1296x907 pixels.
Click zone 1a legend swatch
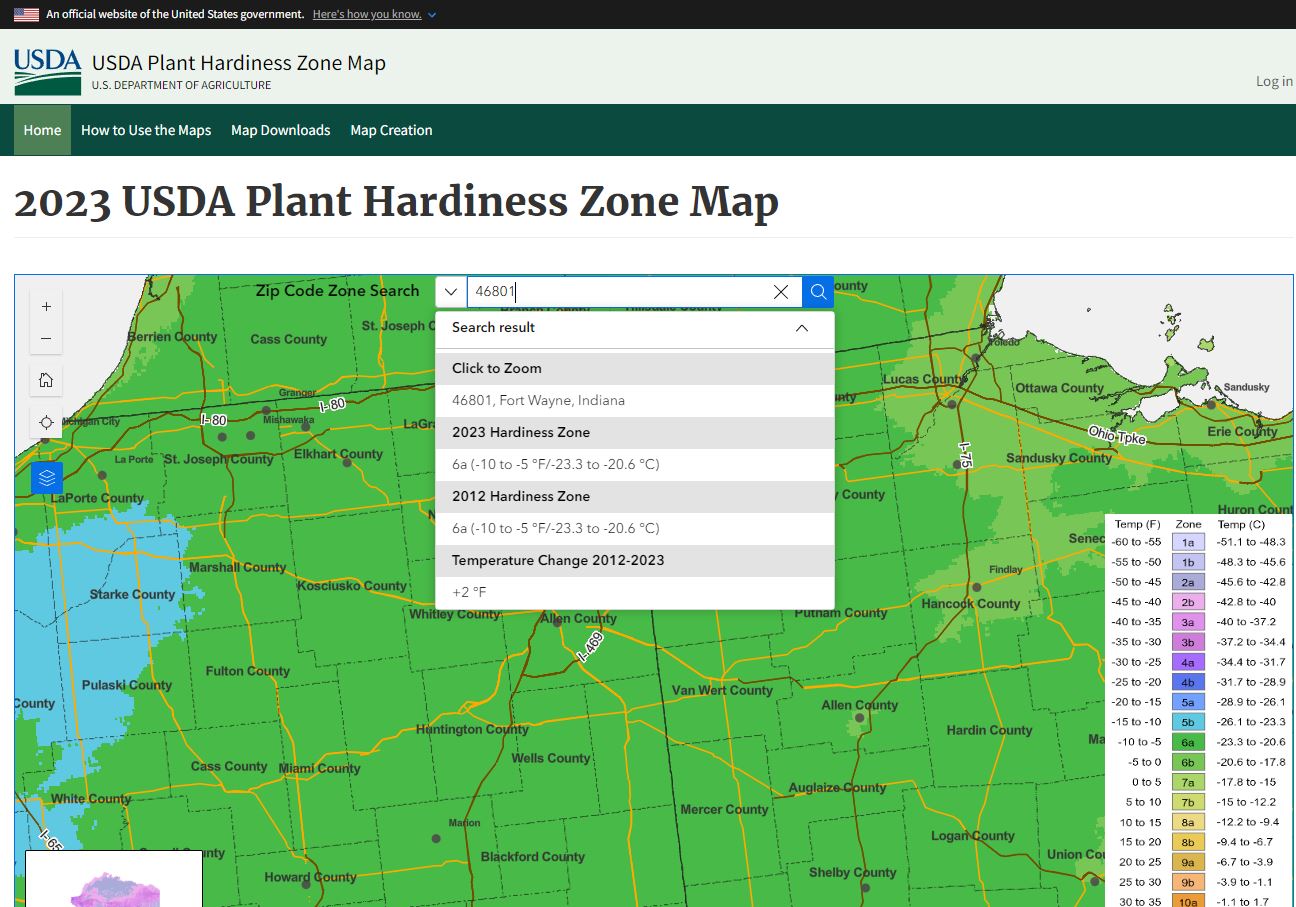[x=1188, y=542]
